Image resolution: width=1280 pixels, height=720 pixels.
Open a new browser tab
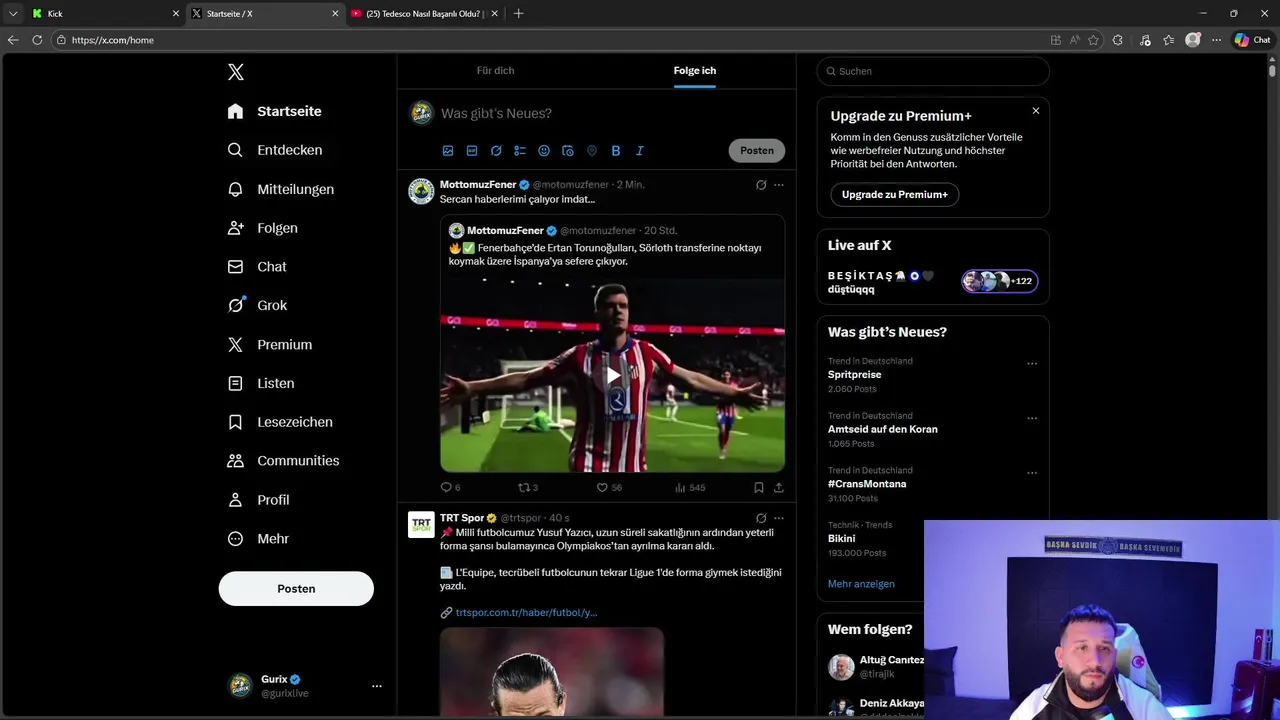click(x=518, y=14)
